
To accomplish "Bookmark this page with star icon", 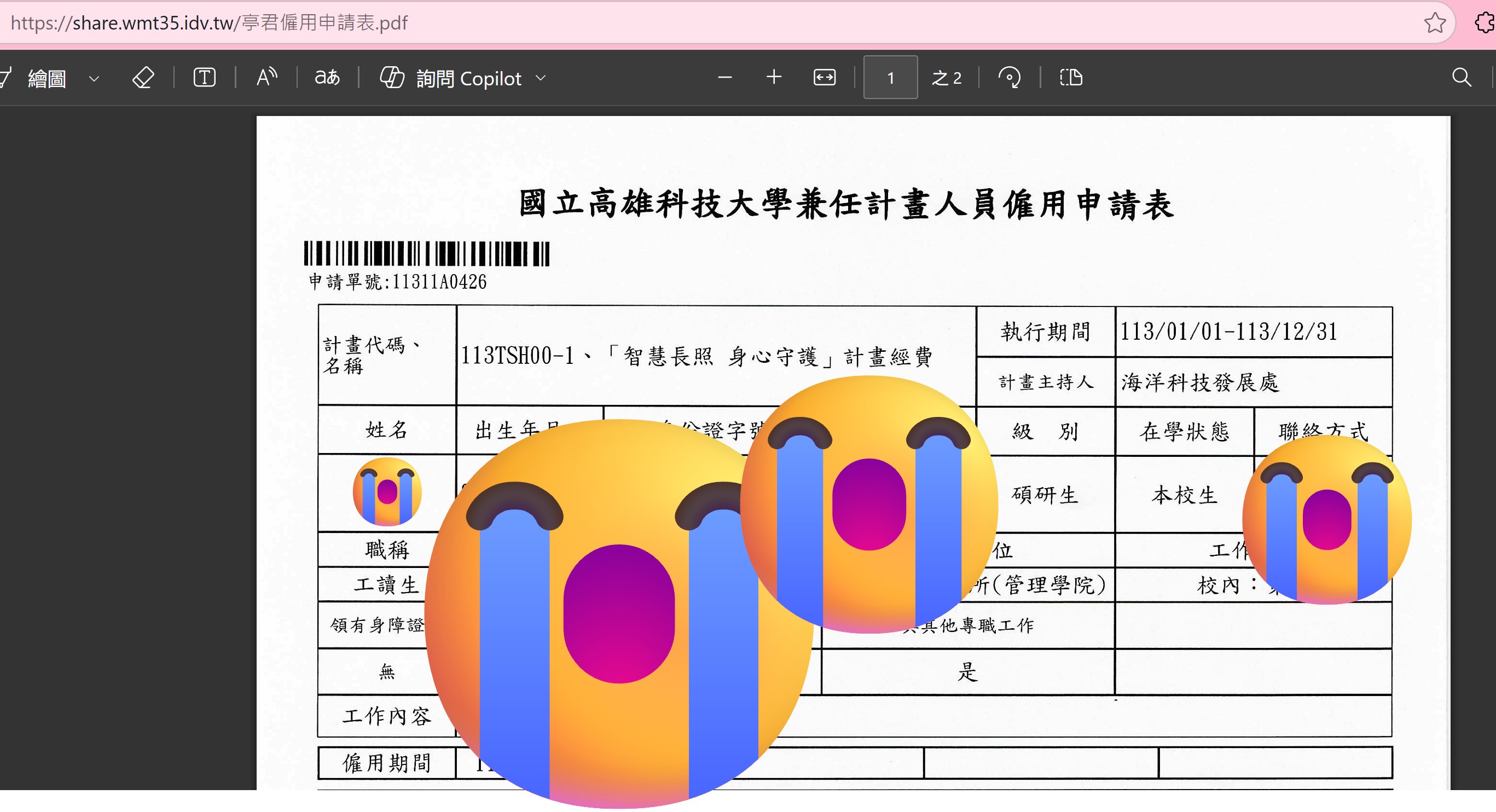I will [1435, 22].
